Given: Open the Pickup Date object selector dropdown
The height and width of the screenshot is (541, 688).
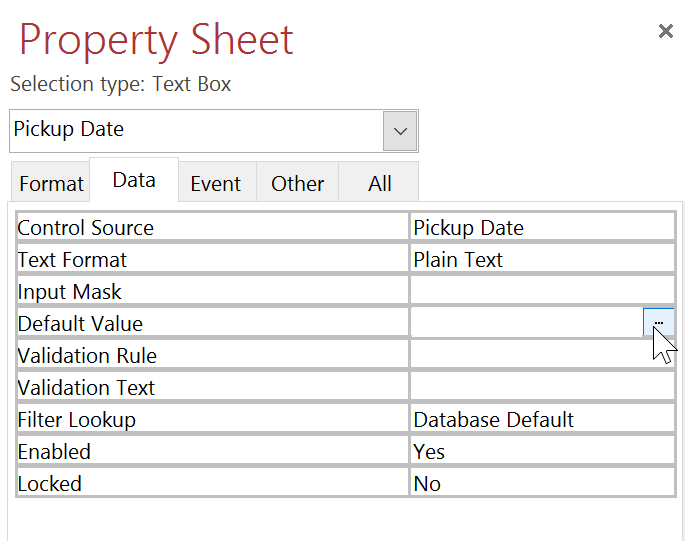Looking at the screenshot, I should click(400, 131).
